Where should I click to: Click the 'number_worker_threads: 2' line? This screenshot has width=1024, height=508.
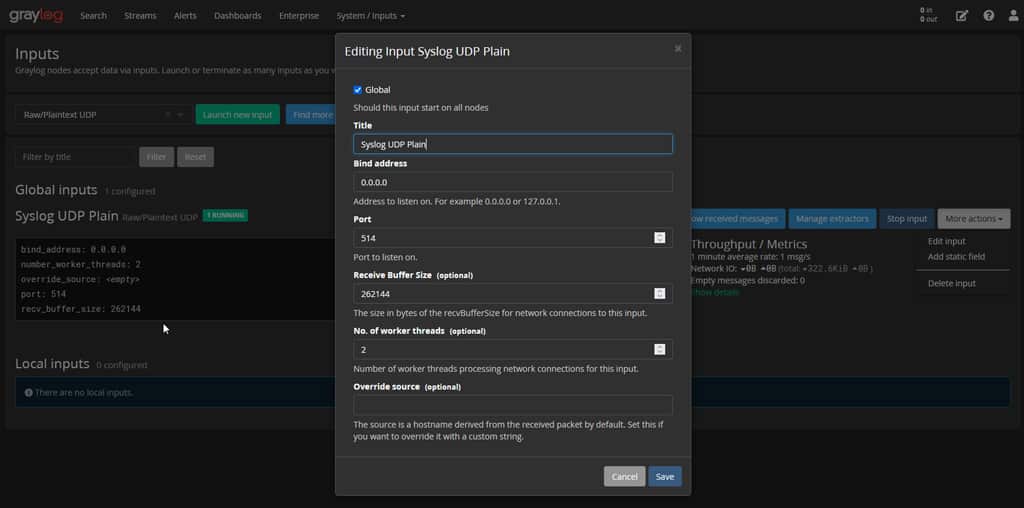[x=80, y=264]
